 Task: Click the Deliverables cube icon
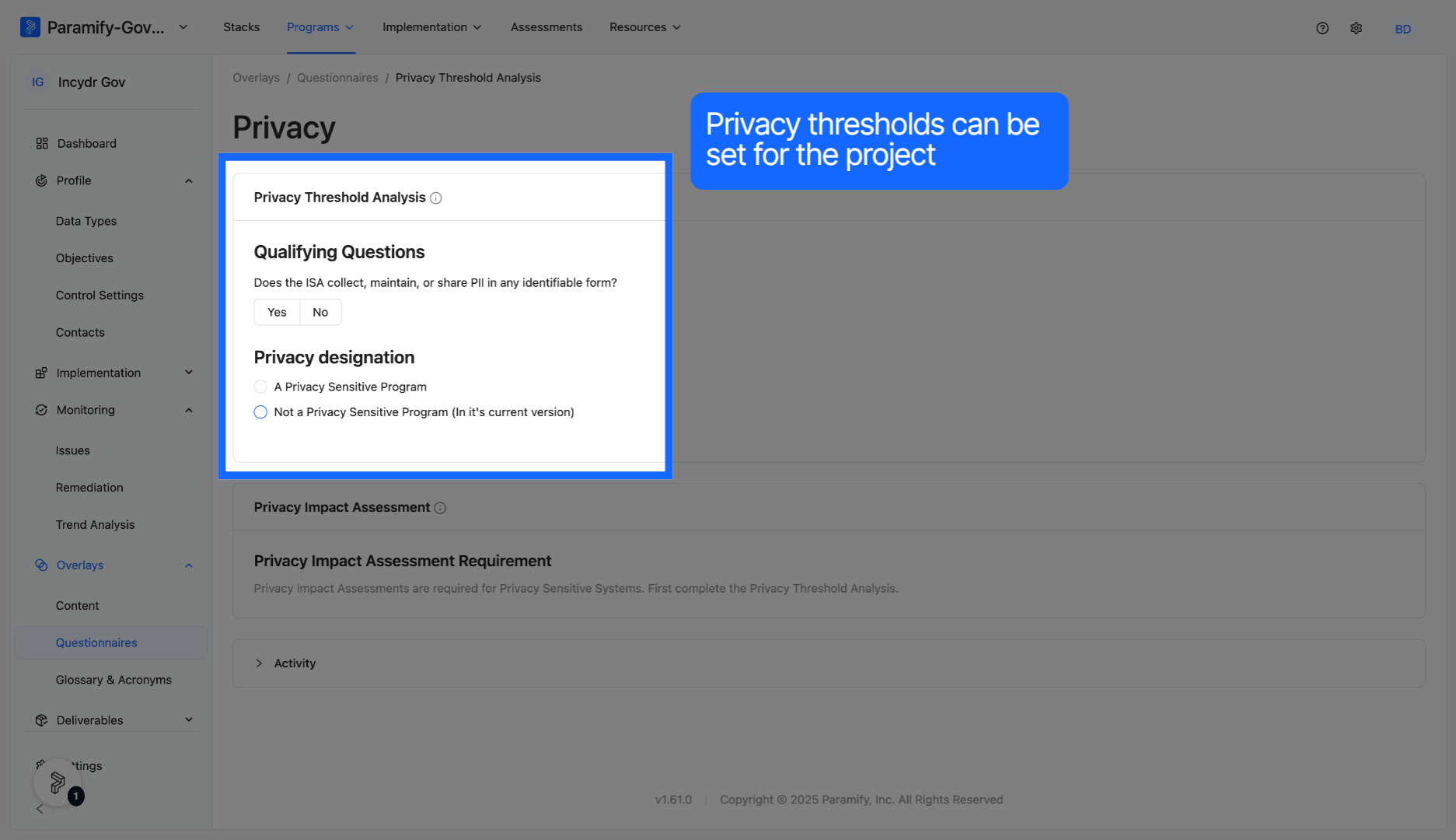click(x=41, y=720)
